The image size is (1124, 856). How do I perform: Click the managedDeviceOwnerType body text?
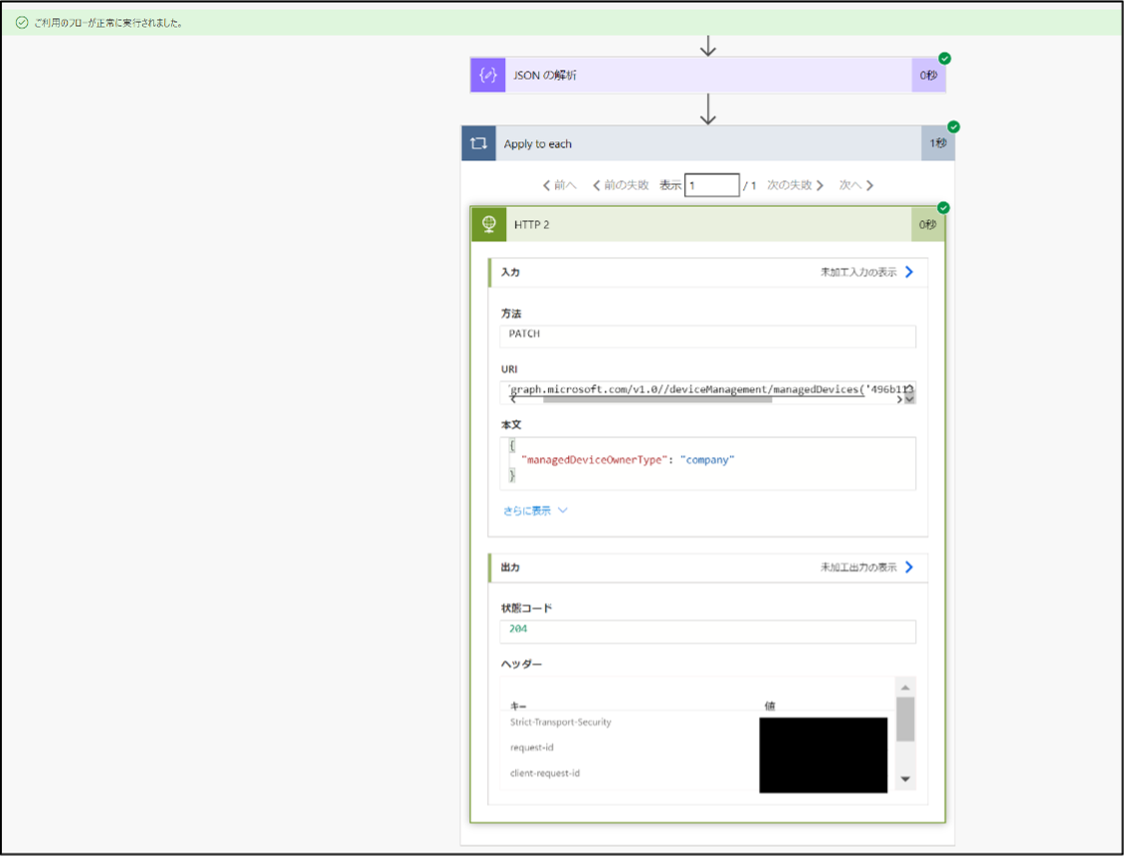(x=594, y=460)
